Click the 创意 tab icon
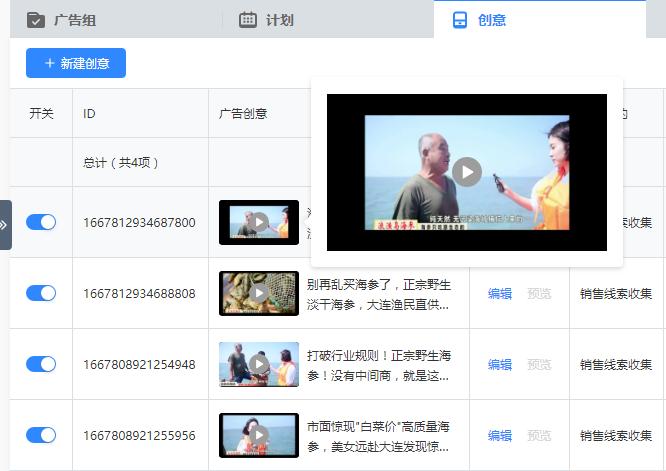Image resolution: width=666 pixels, height=471 pixels. point(460,20)
